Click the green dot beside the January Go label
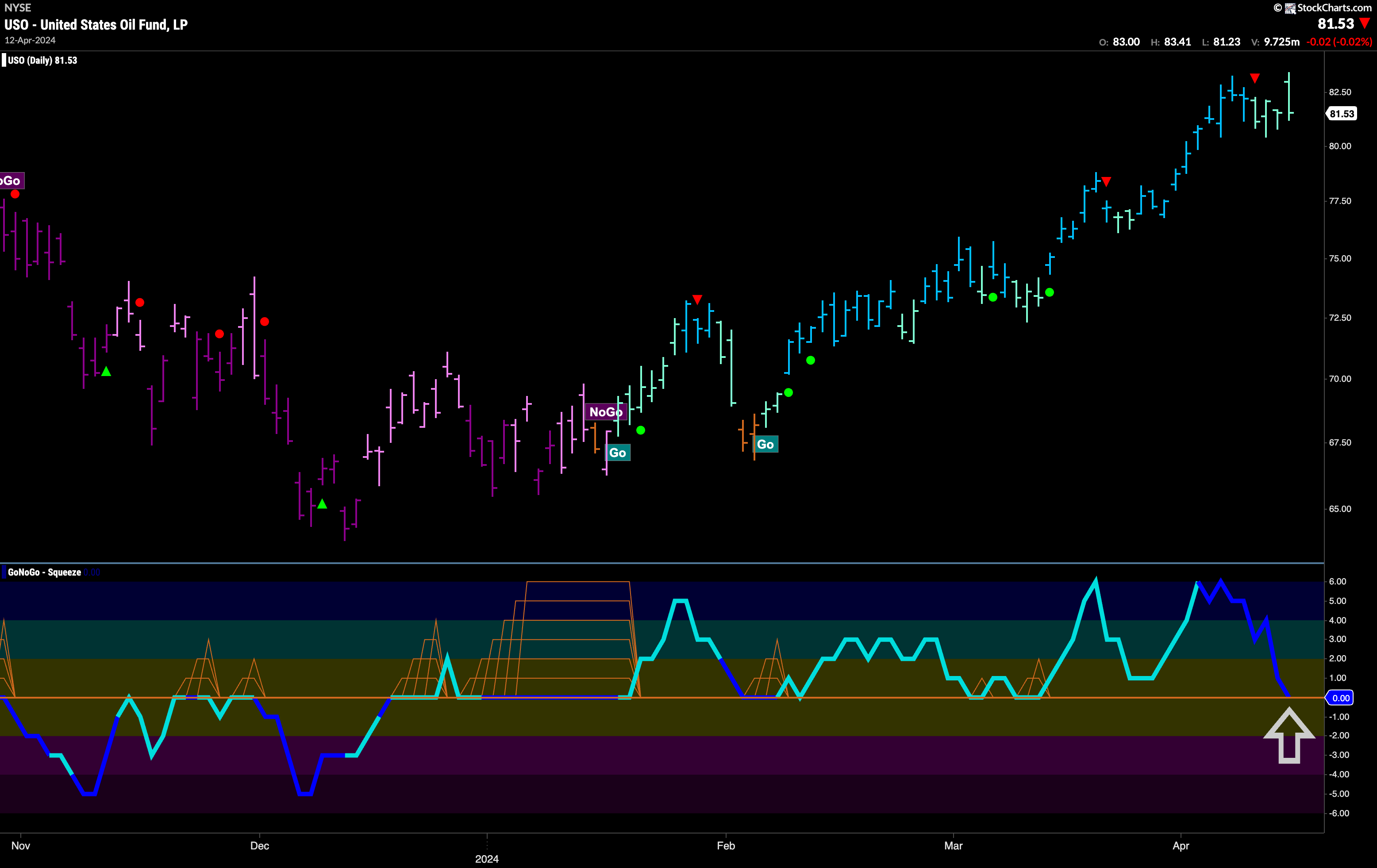The width and height of the screenshot is (1377, 868). (640, 430)
